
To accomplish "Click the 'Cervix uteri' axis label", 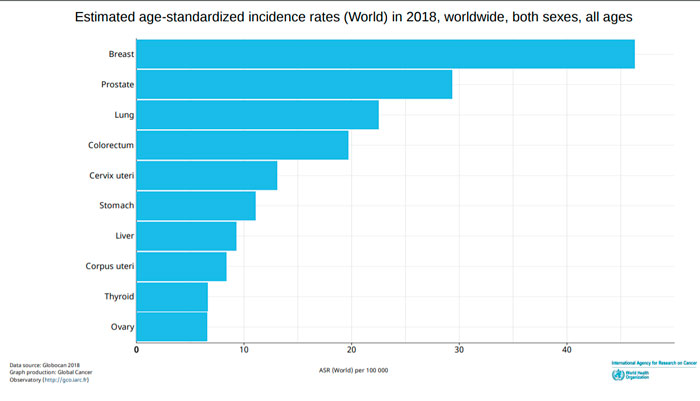I will coord(112,175).
